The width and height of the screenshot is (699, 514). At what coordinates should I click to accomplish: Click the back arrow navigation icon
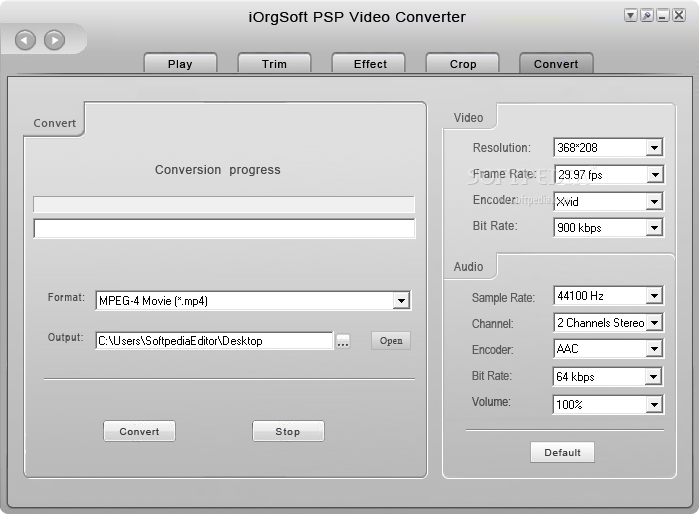click(x=25, y=40)
